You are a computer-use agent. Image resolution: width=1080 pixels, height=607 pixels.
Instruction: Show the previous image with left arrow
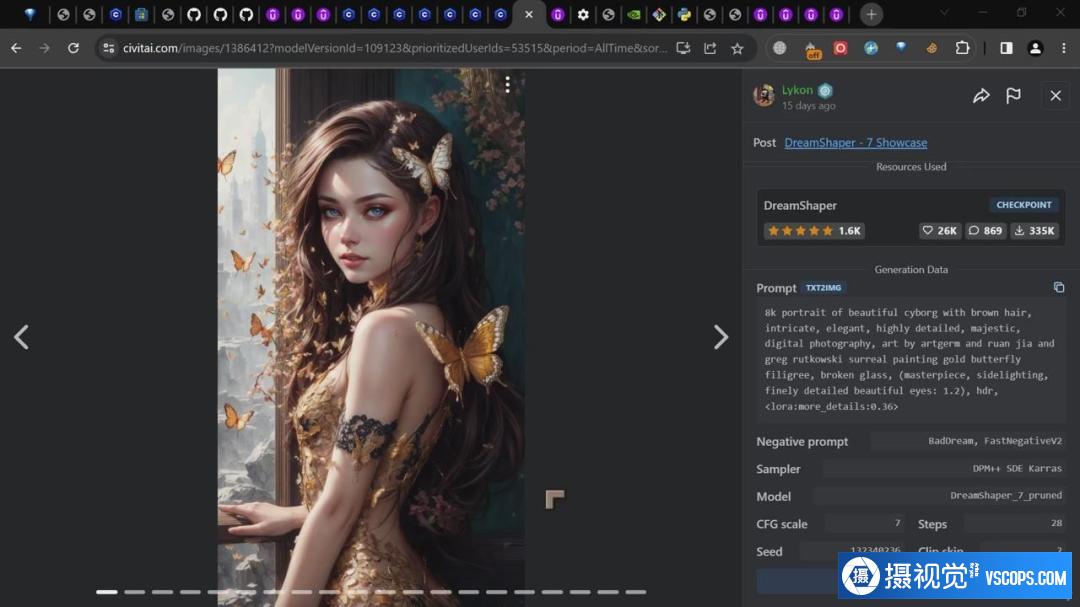(x=22, y=337)
